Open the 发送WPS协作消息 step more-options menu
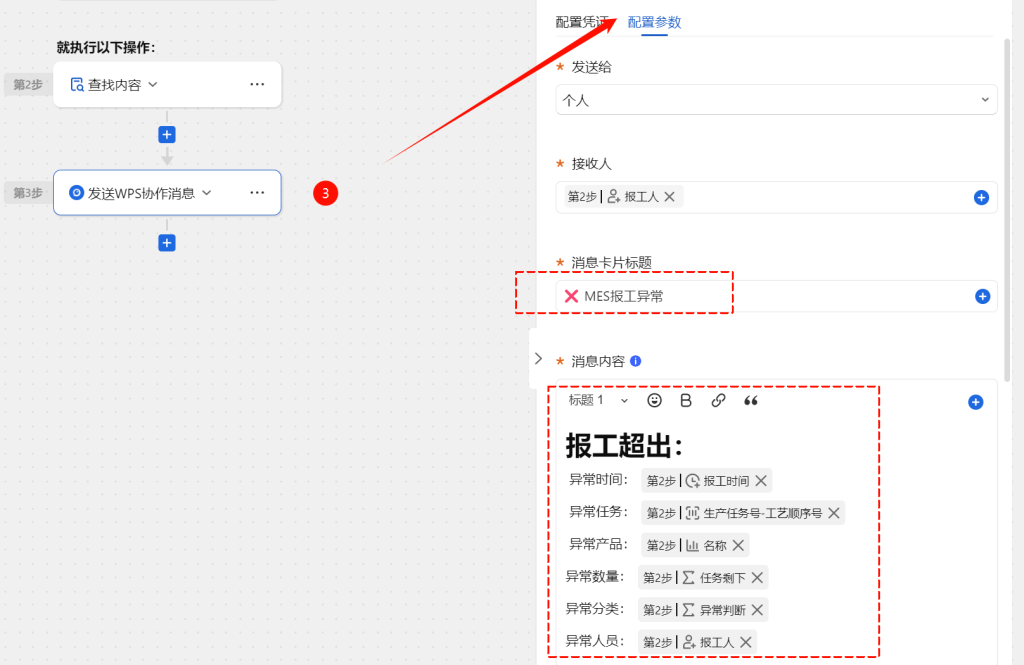Image resolution: width=1024 pixels, height=665 pixels. coord(257,193)
